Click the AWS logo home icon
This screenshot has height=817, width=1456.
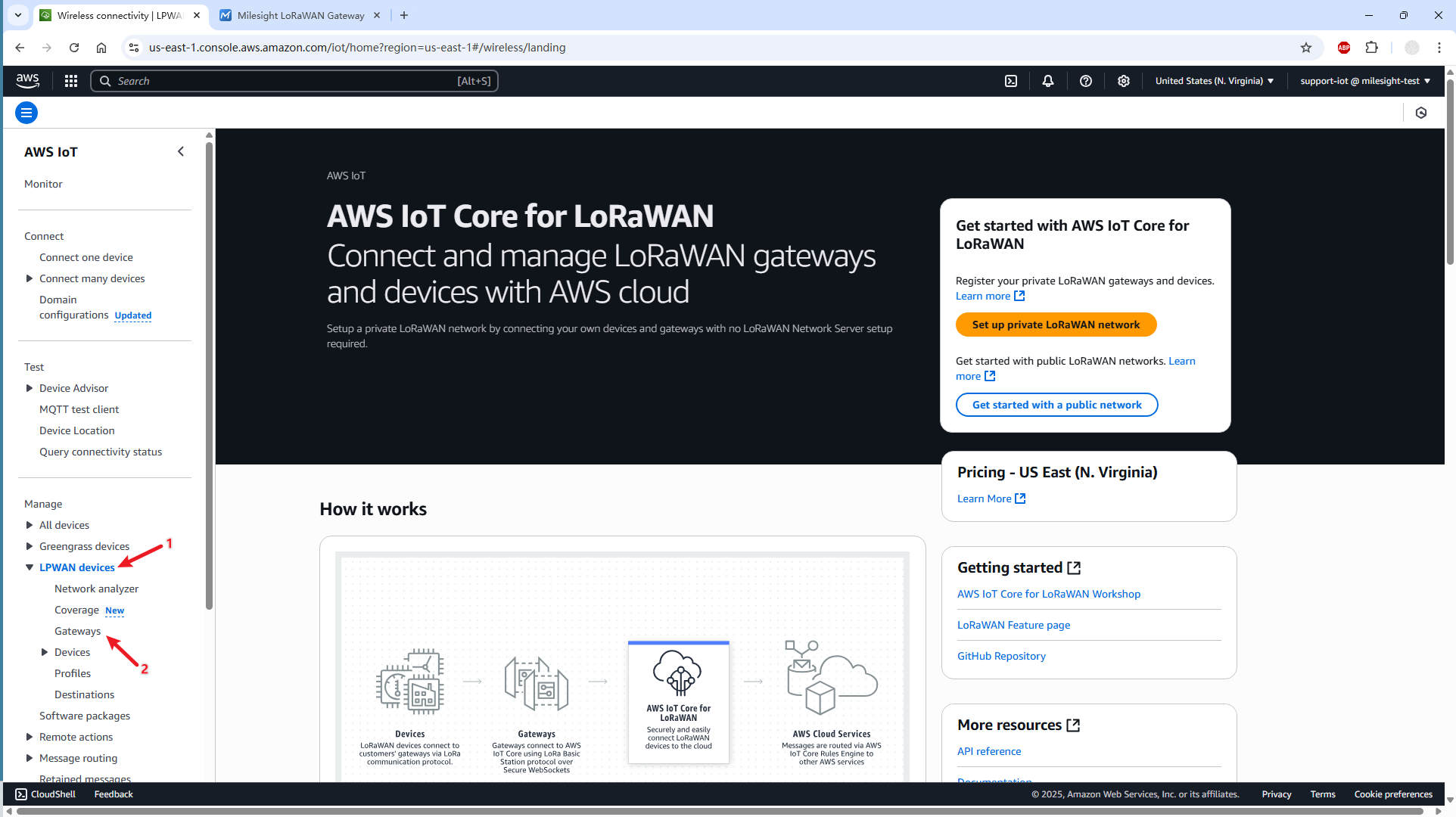point(28,80)
